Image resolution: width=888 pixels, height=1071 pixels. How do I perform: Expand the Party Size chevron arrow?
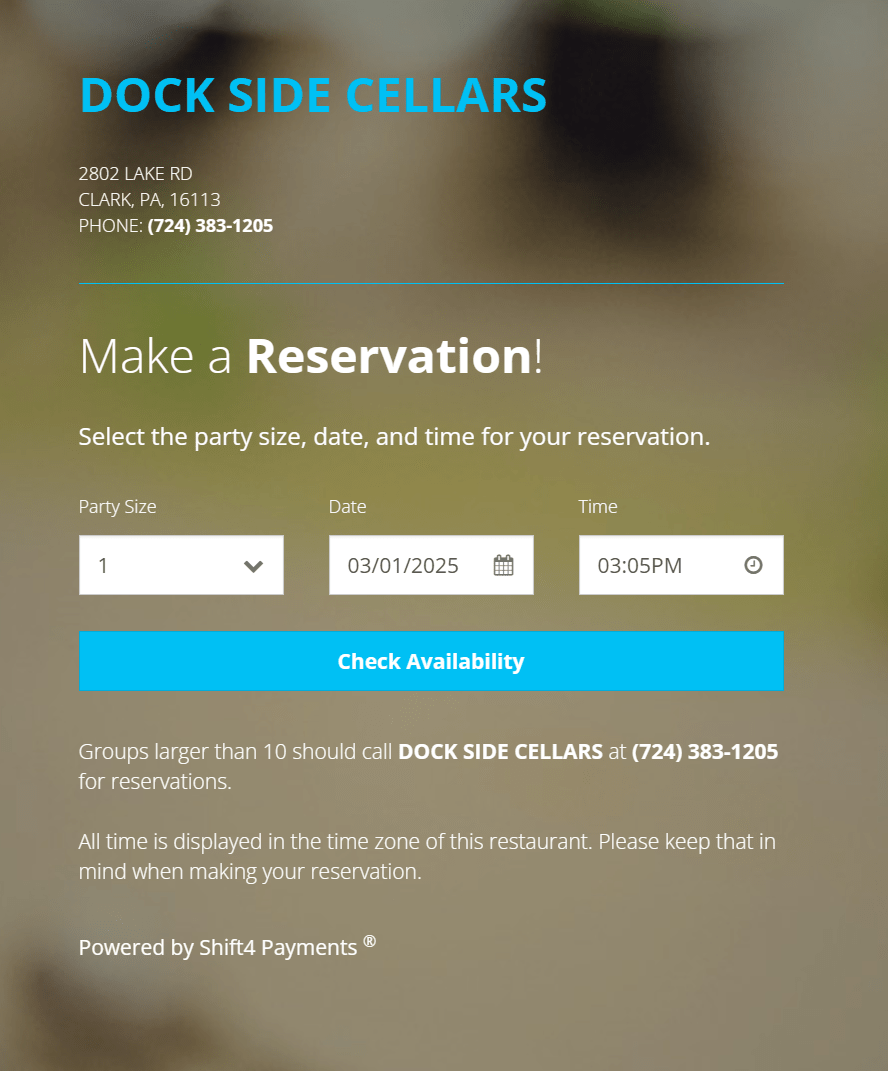pyautogui.click(x=253, y=566)
